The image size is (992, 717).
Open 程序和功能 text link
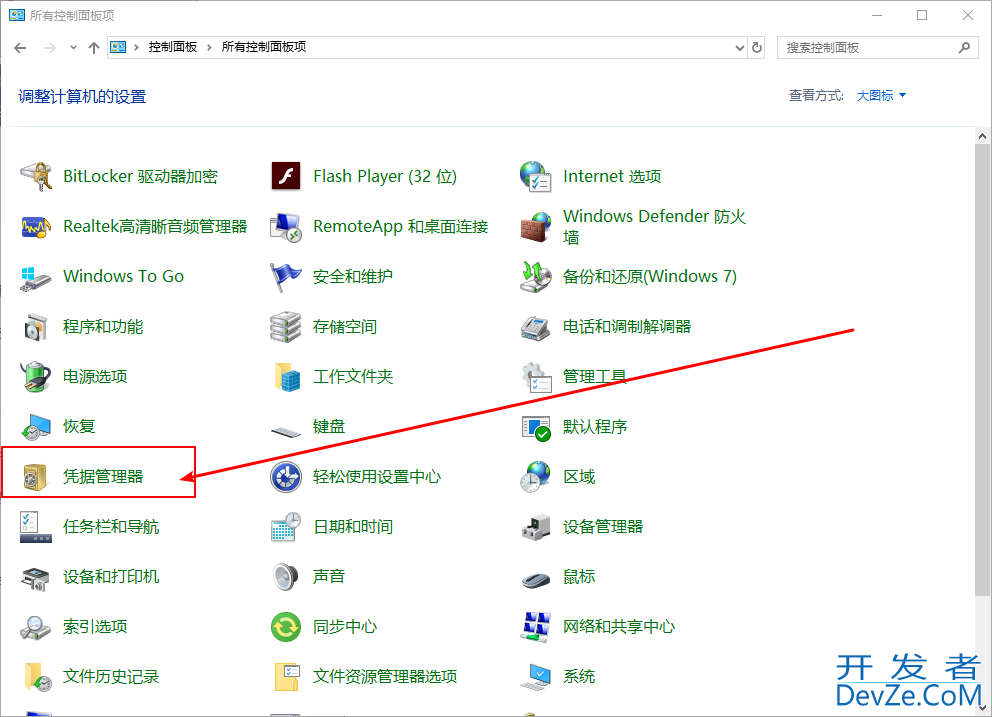click(x=103, y=327)
